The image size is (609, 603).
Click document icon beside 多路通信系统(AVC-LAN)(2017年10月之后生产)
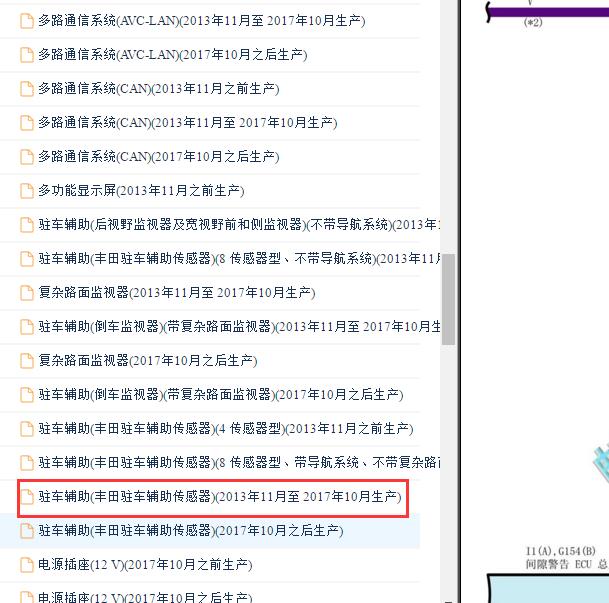click(x=27, y=55)
